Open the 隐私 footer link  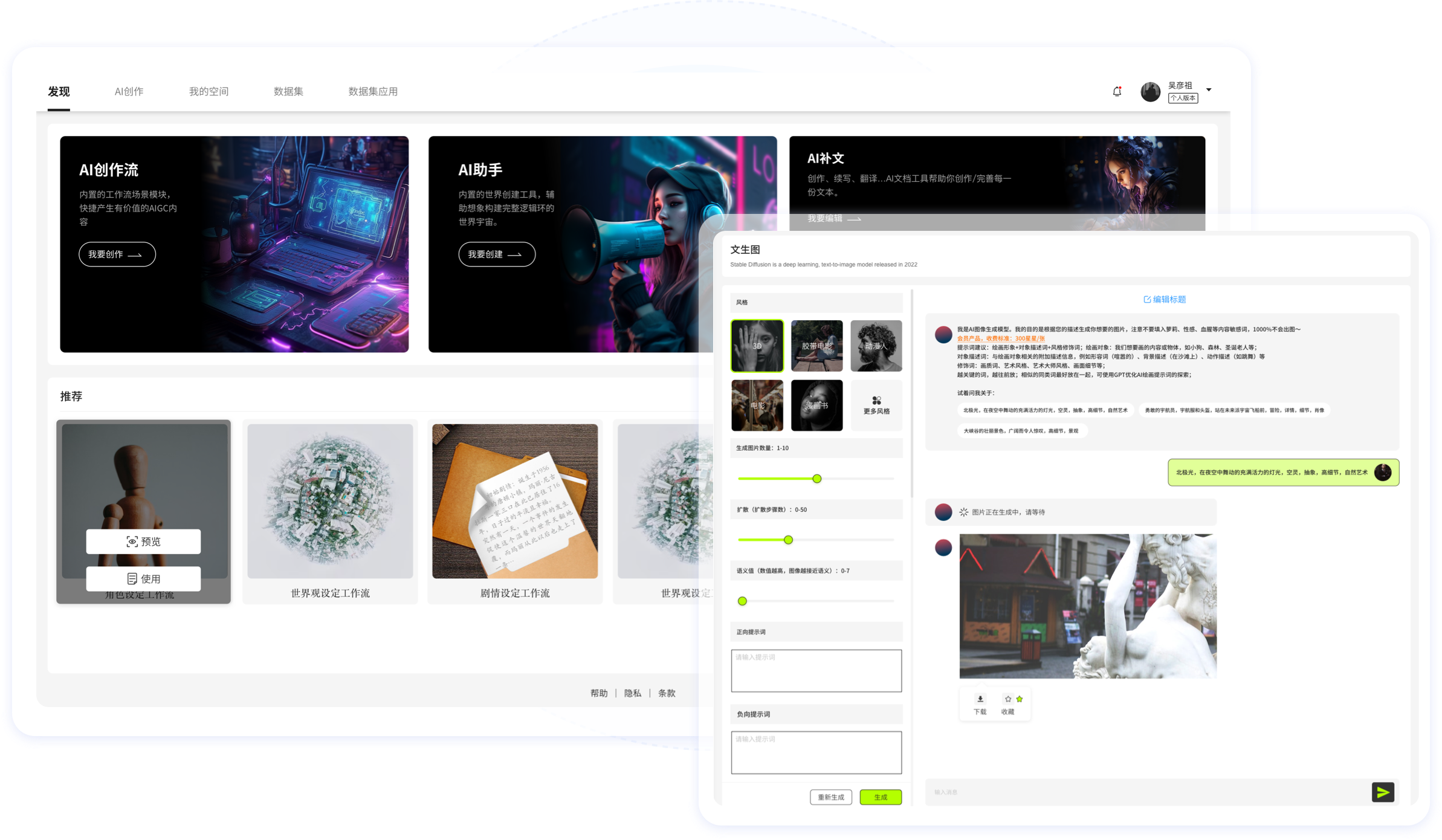[633, 693]
